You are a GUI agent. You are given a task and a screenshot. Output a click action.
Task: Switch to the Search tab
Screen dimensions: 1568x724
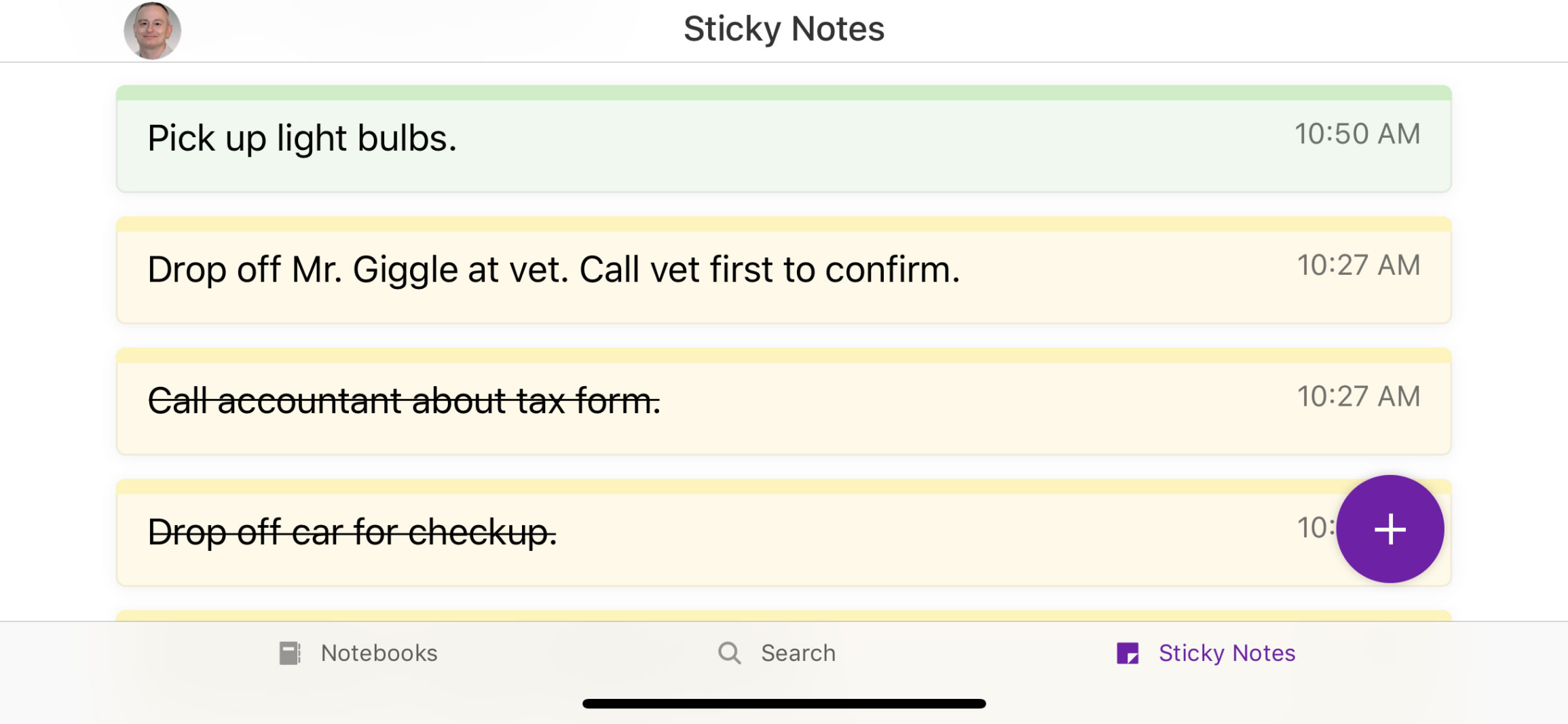[777, 652]
